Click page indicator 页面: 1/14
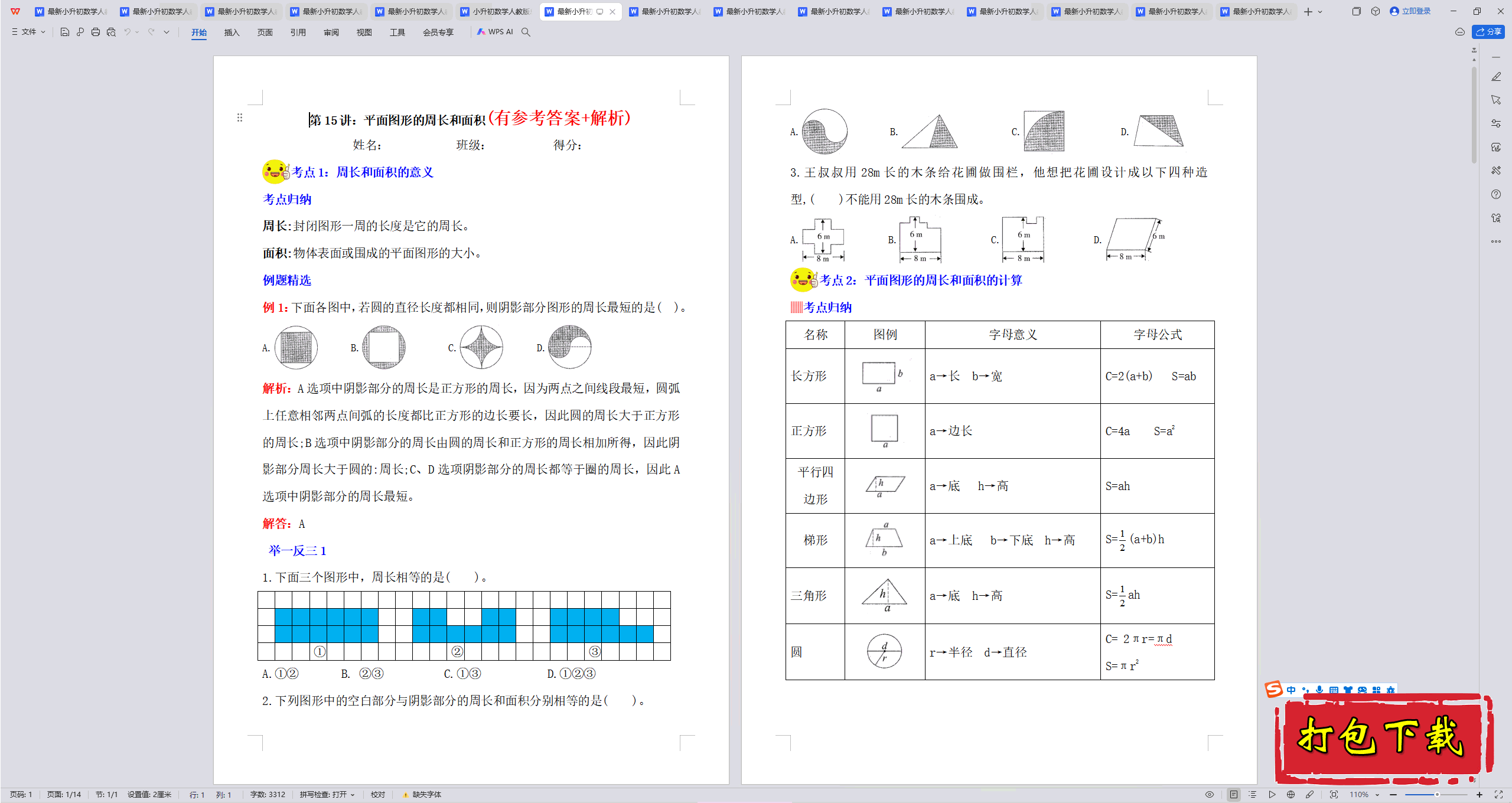Viewport: 1512px width, 803px height. pyautogui.click(x=64, y=795)
